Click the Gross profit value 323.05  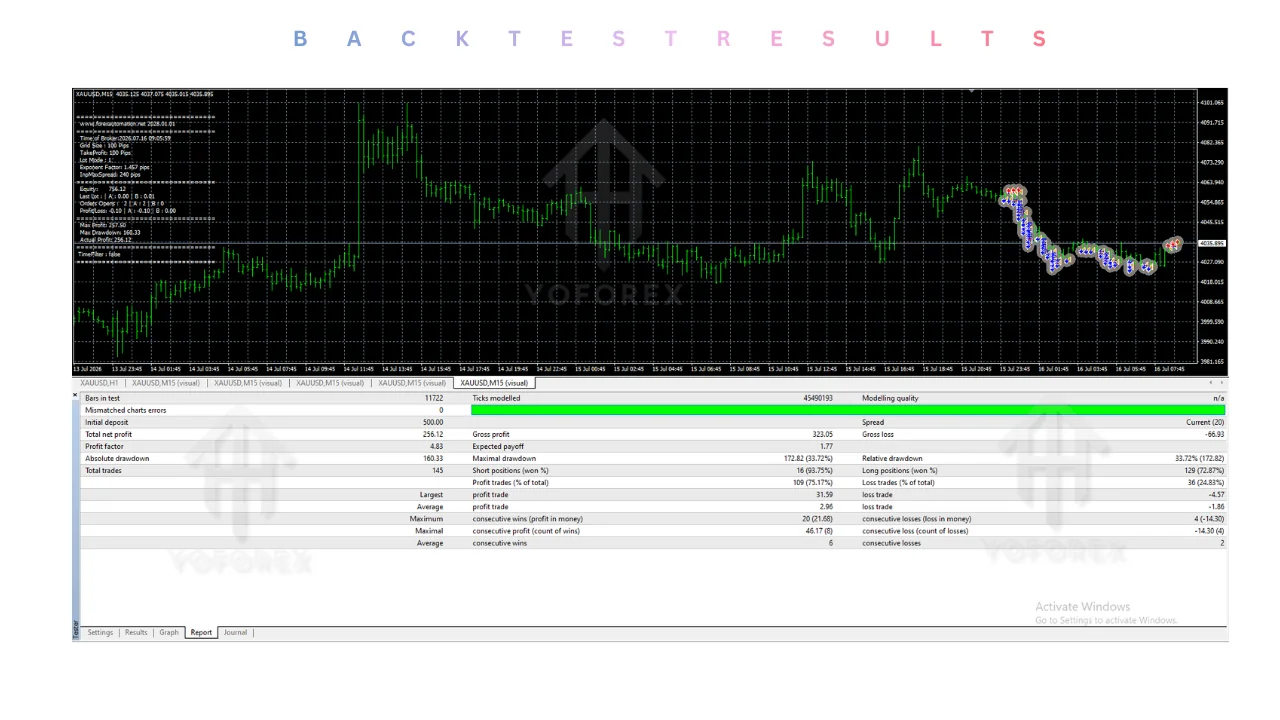click(x=822, y=434)
